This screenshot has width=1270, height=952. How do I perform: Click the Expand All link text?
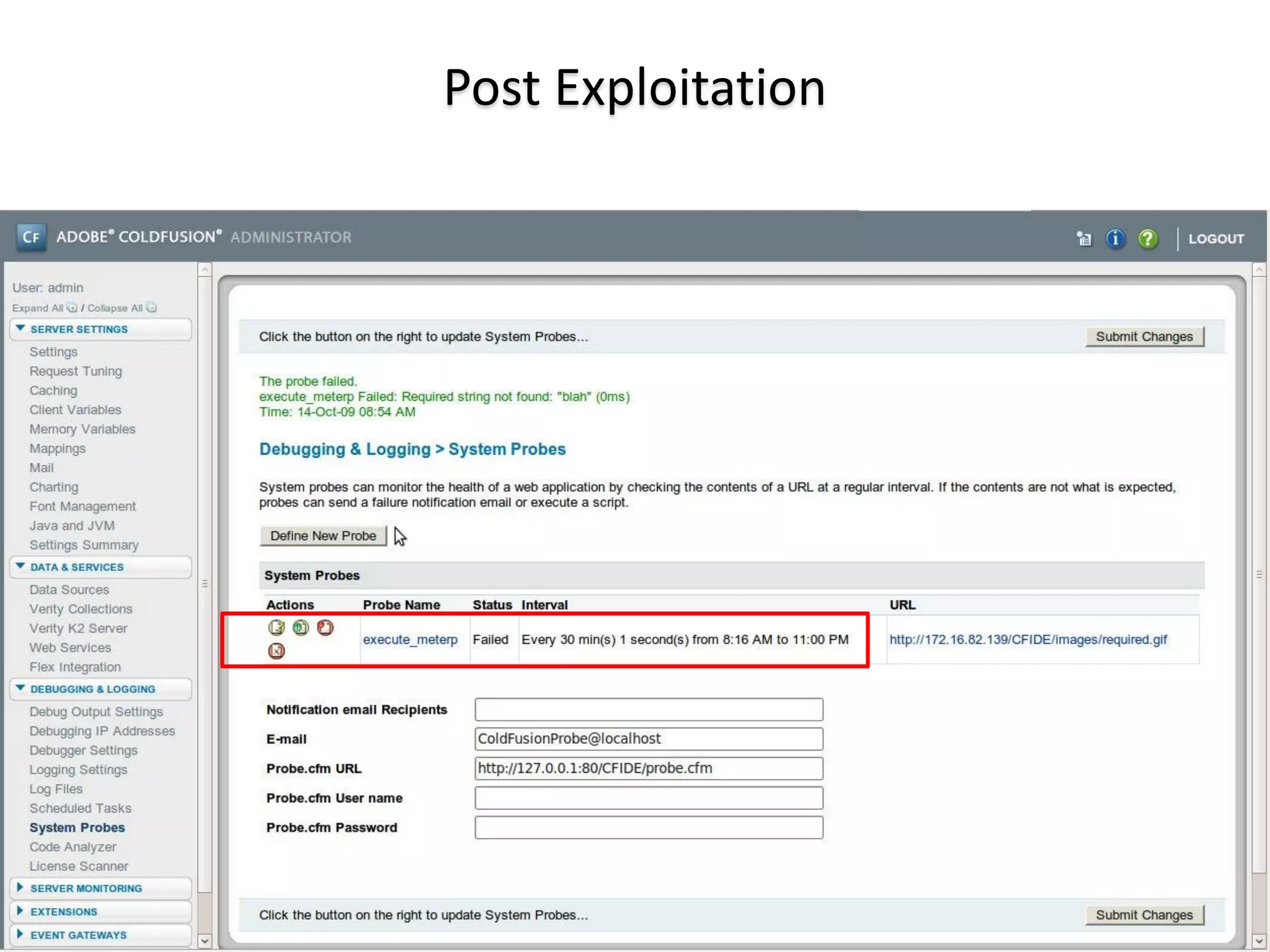tap(37, 308)
